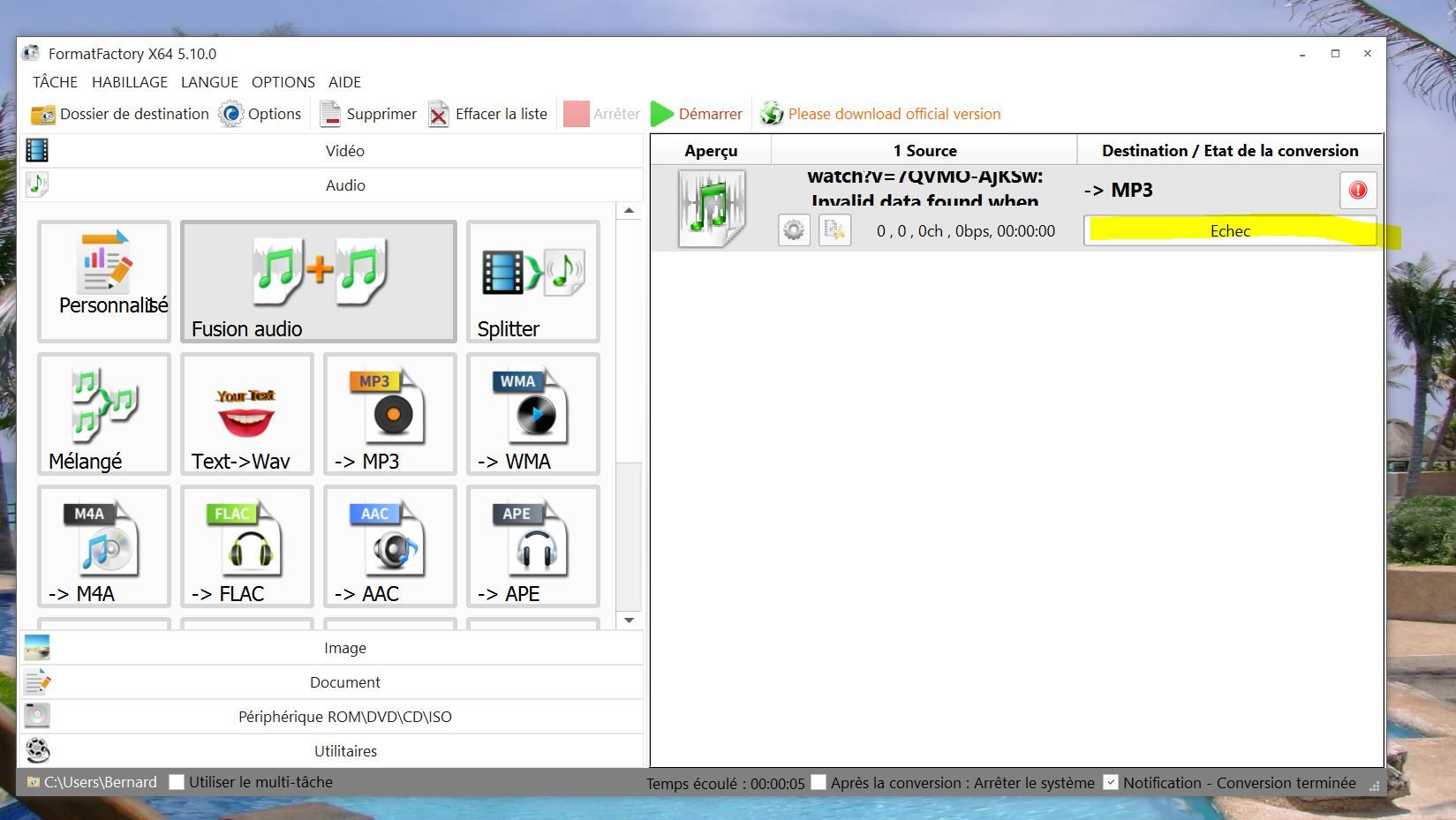Click the FormatFactory title bar app icon
This screenshot has width=1456, height=820.
(31, 53)
